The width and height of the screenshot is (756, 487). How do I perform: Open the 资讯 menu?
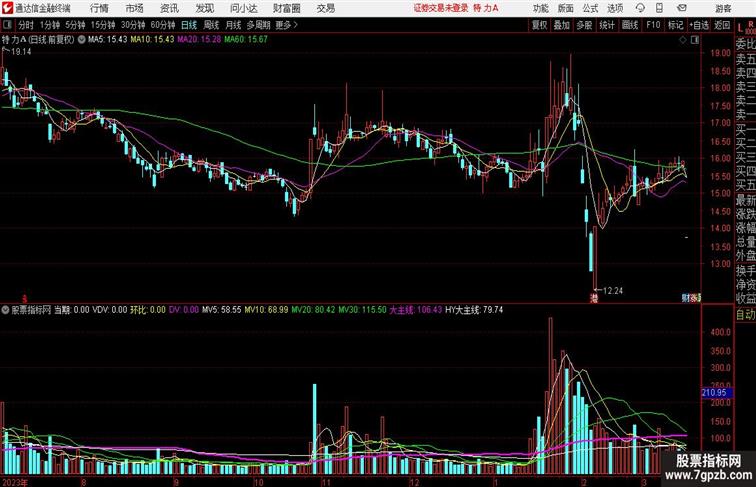click(x=169, y=8)
